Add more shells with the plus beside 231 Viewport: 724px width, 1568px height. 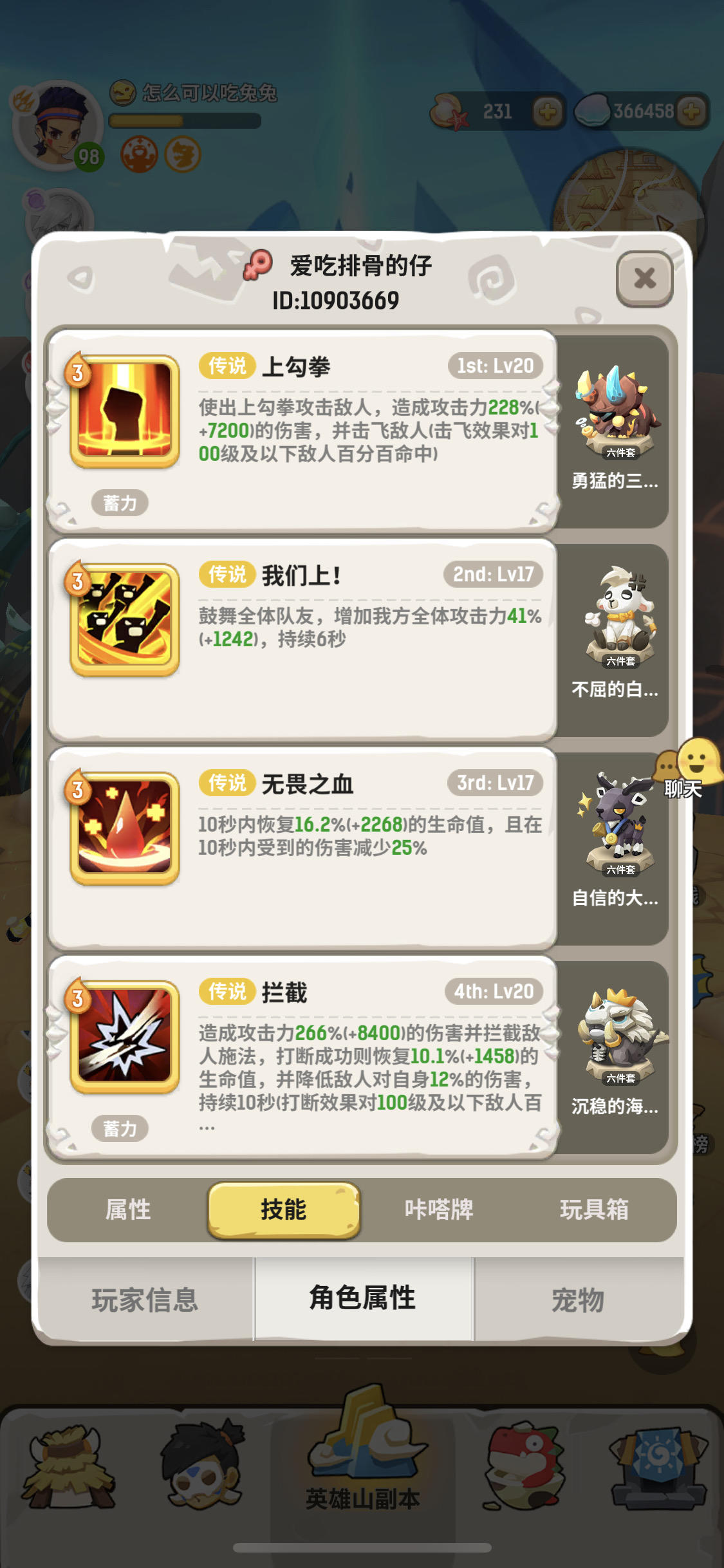click(548, 112)
